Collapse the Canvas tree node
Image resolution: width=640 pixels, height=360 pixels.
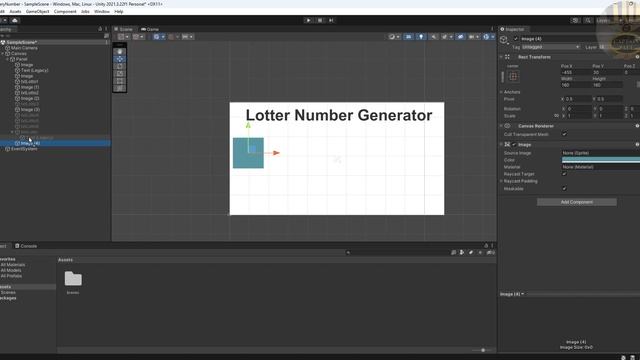click(2, 53)
